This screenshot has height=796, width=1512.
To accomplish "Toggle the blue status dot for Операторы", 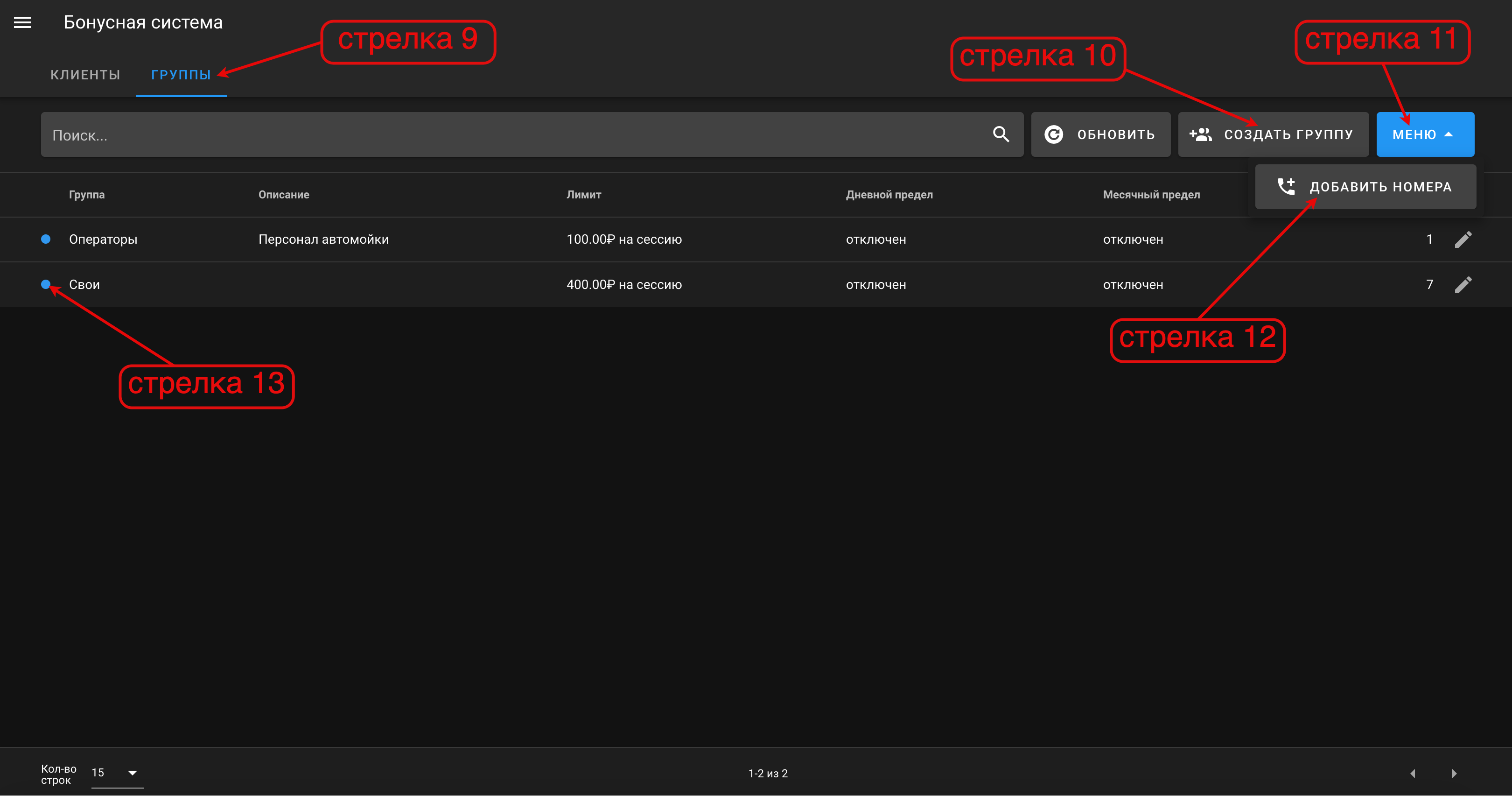I will point(46,239).
